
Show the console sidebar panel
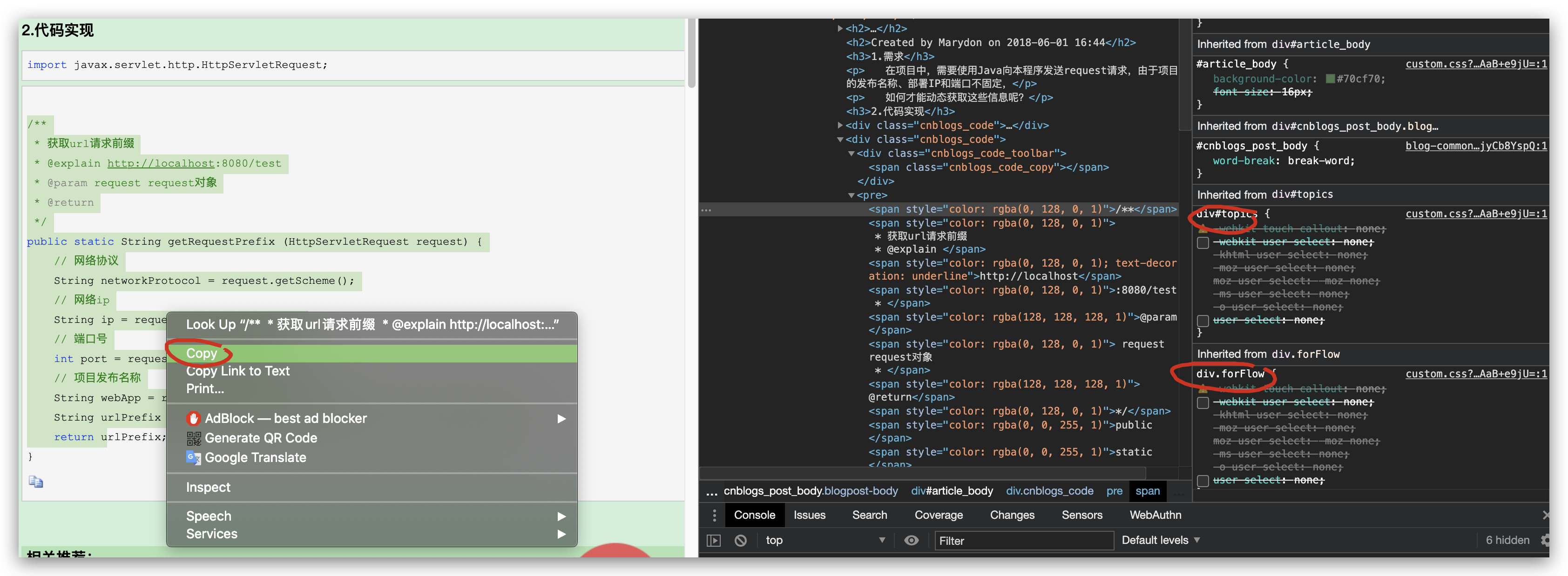[x=713, y=540]
